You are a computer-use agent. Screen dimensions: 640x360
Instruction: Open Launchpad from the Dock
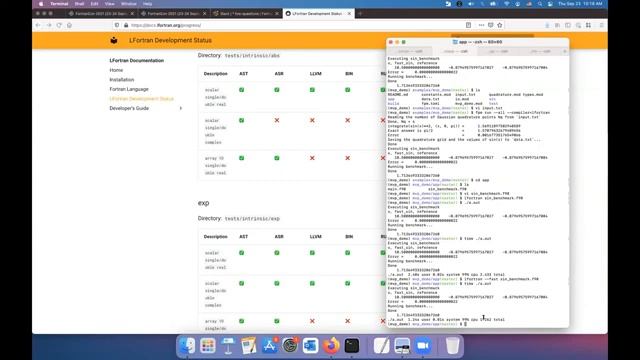[x=208, y=346]
